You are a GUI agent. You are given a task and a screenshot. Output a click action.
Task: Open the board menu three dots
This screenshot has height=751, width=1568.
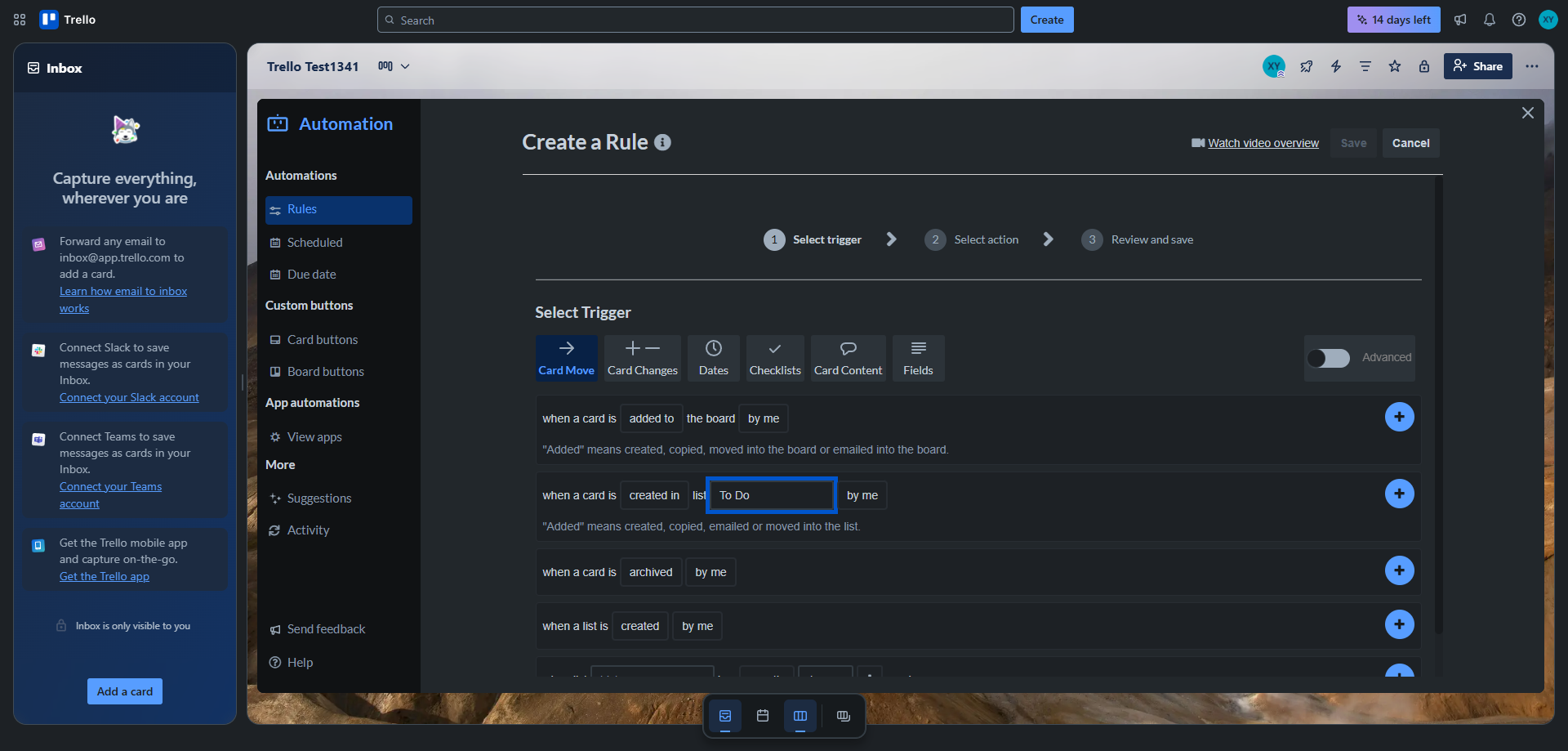(1532, 66)
